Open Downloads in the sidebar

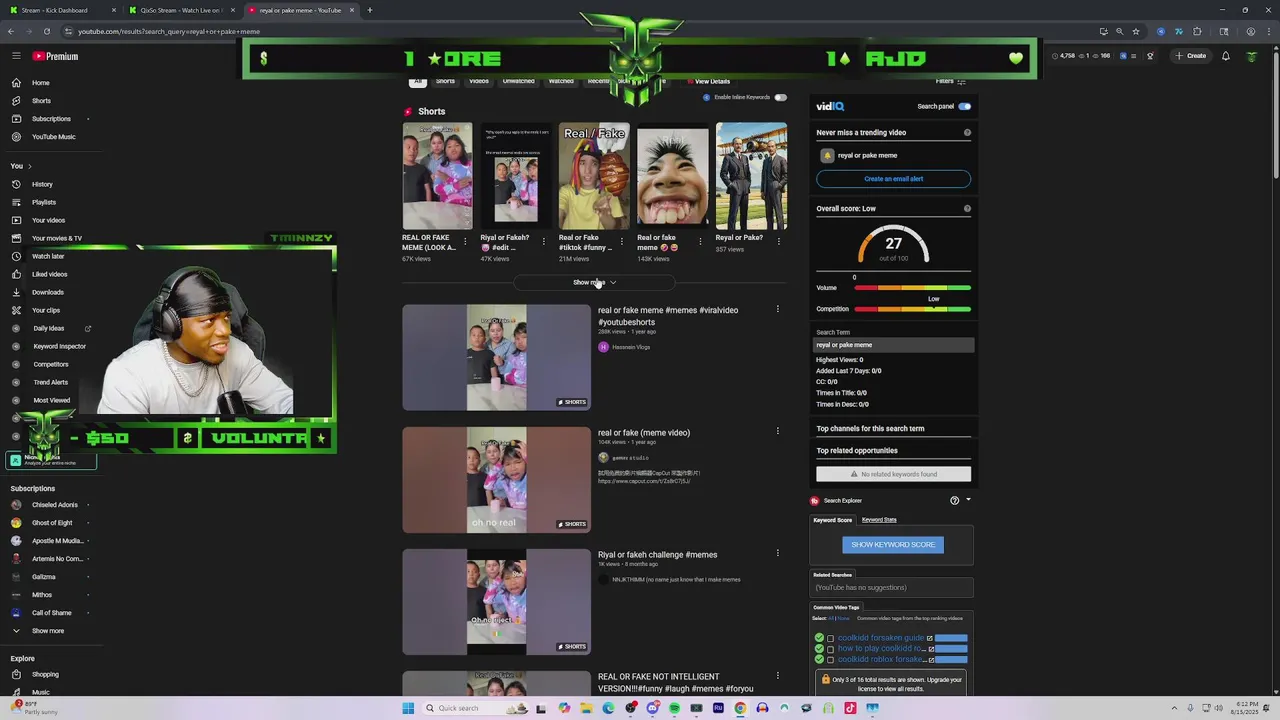pyautogui.click(x=48, y=292)
